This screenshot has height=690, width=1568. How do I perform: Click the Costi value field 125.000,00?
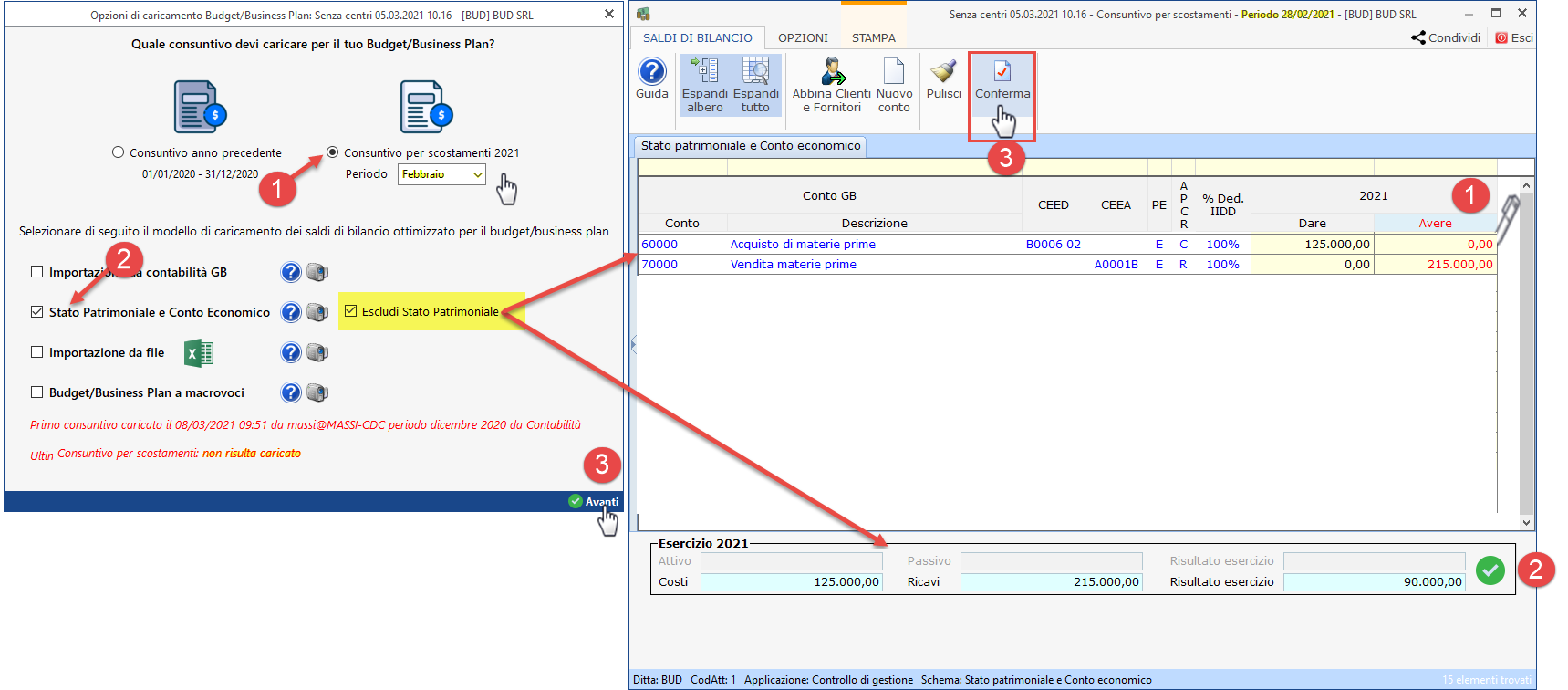792,582
